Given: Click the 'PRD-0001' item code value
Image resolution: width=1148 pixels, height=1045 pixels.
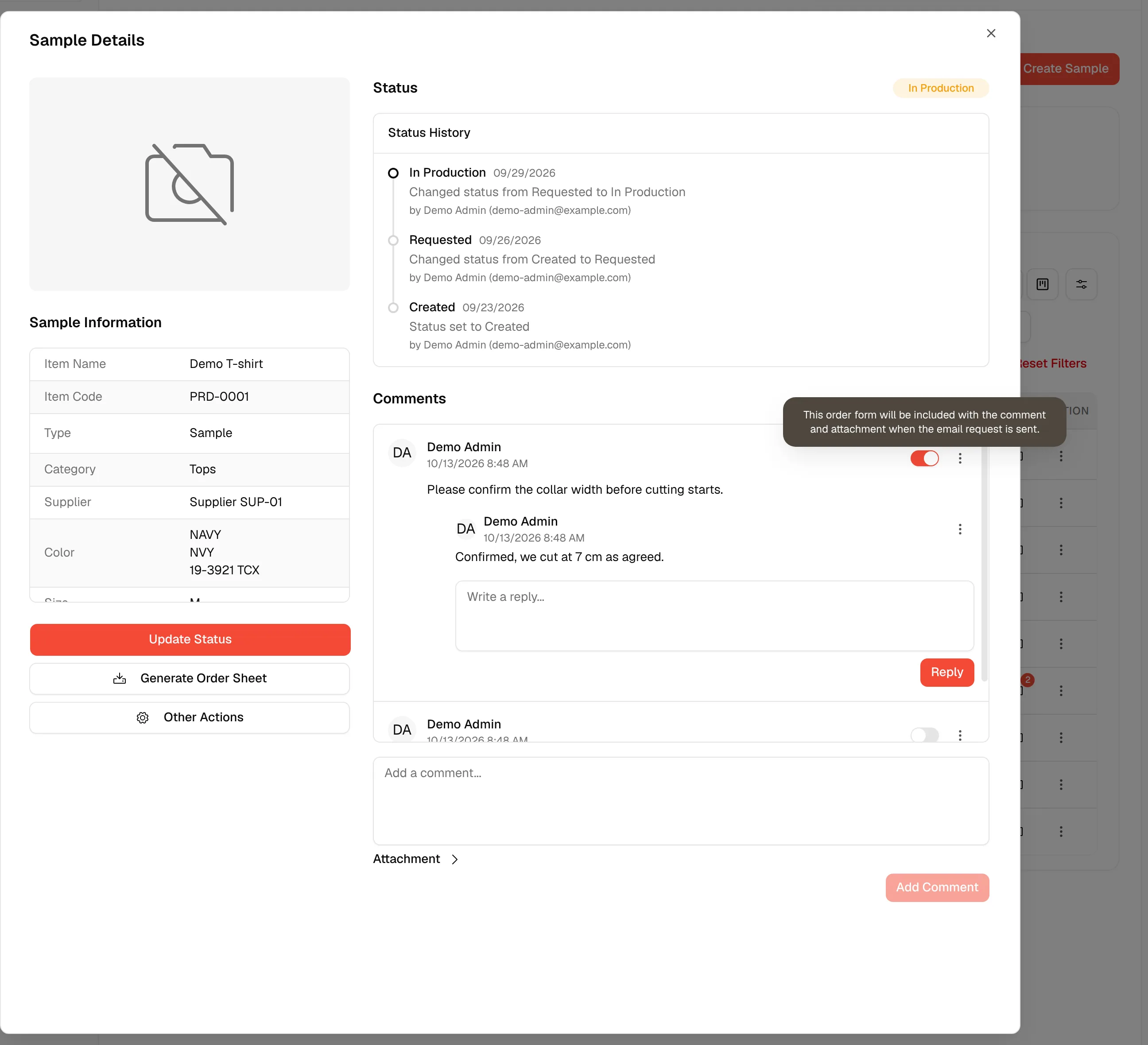Looking at the screenshot, I should tap(219, 397).
